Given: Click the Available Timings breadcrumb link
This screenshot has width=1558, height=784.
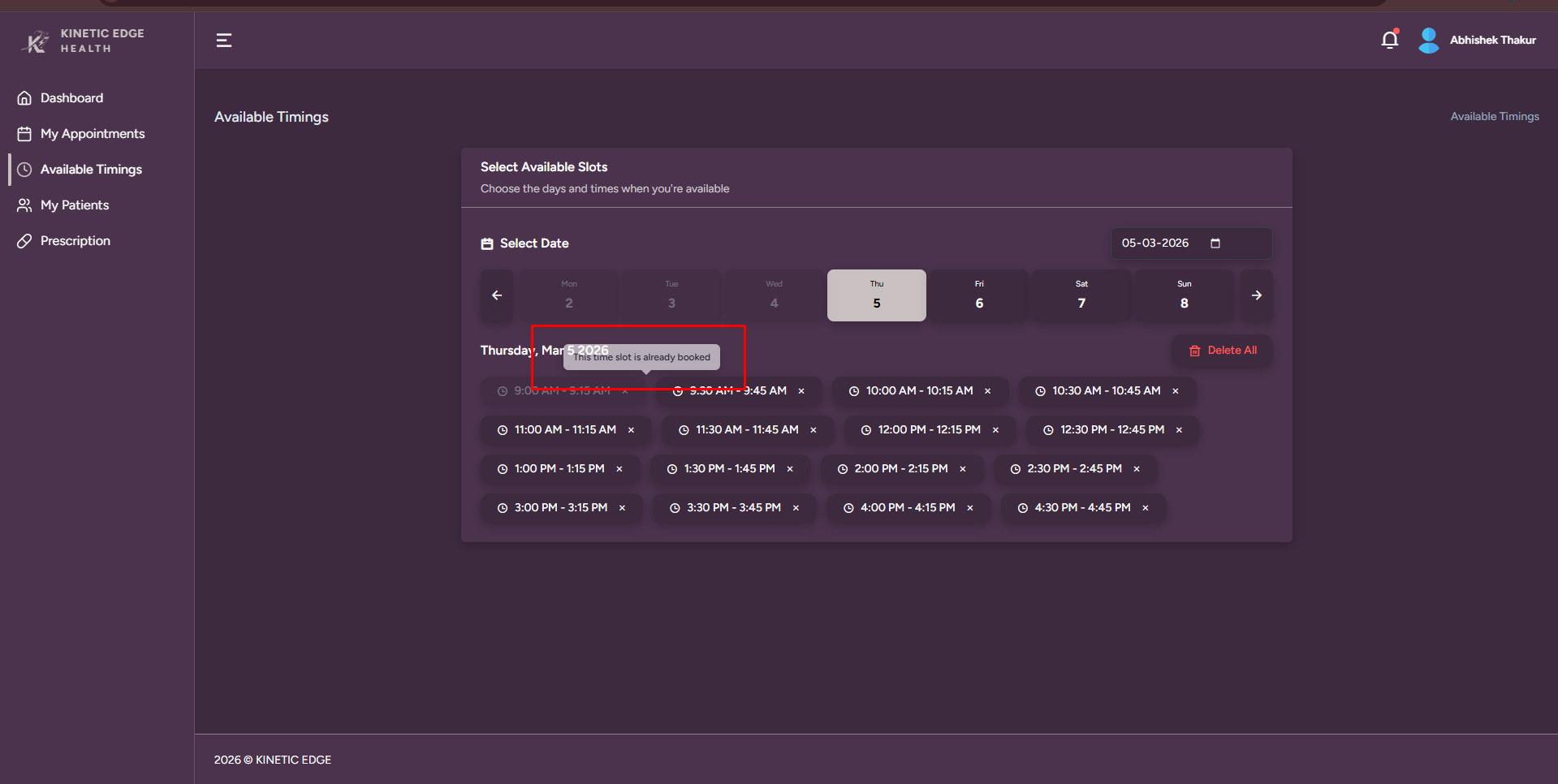Looking at the screenshot, I should pyautogui.click(x=1494, y=117).
